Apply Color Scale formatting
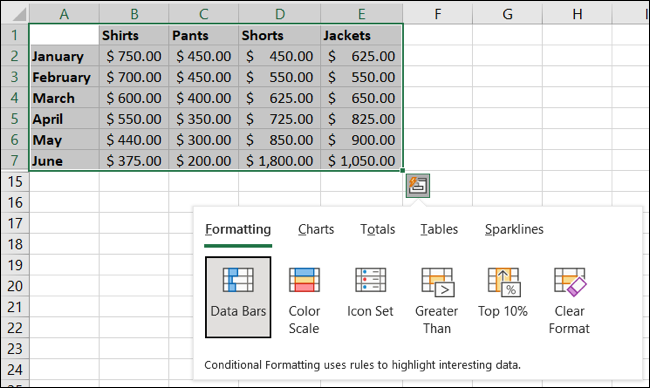 coord(304,297)
